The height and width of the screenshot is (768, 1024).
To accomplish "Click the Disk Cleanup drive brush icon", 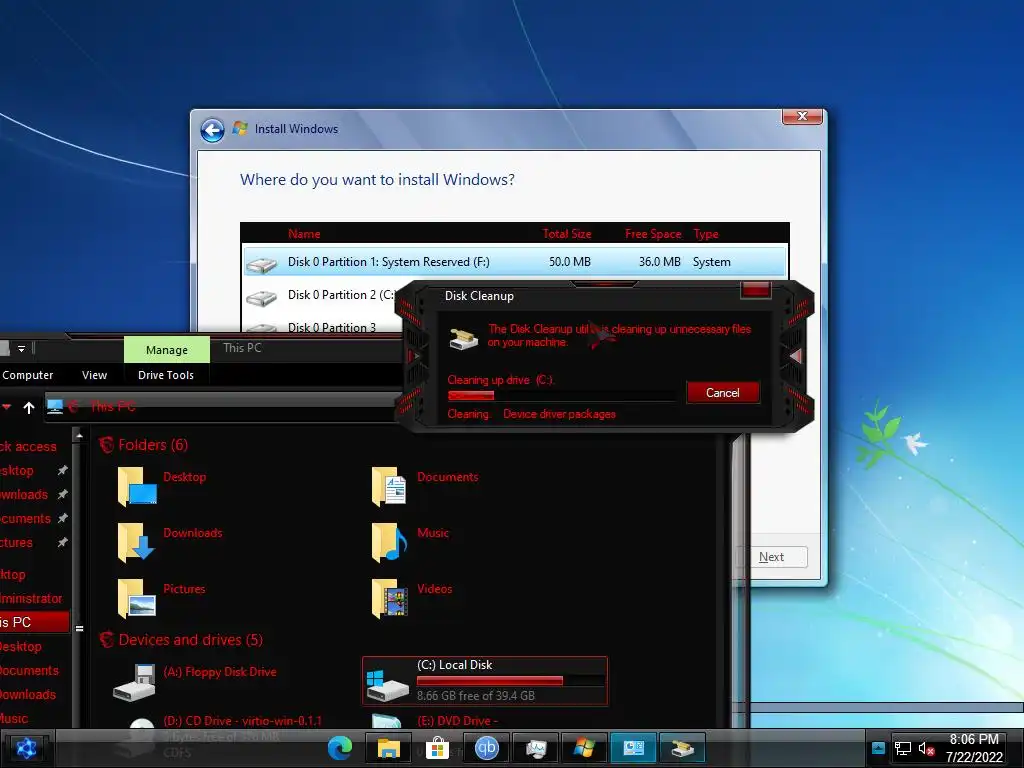I will click(464, 338).
